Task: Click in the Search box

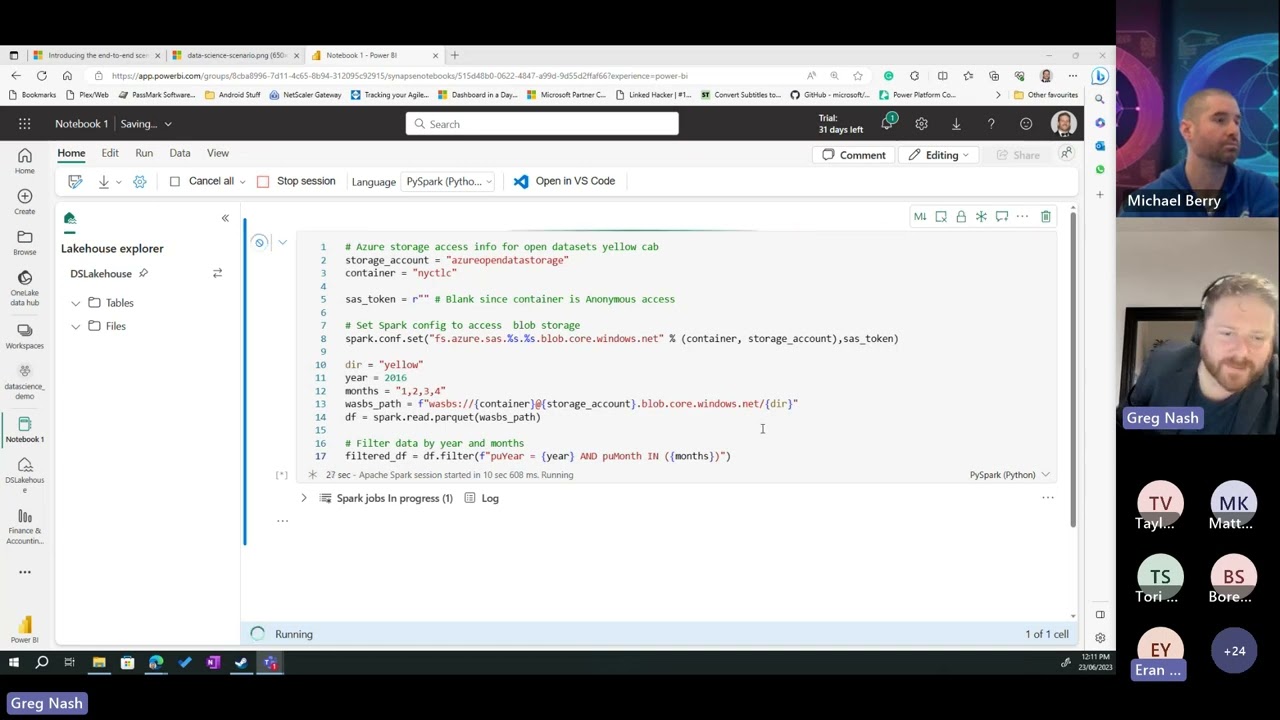Action: (542, 124)
